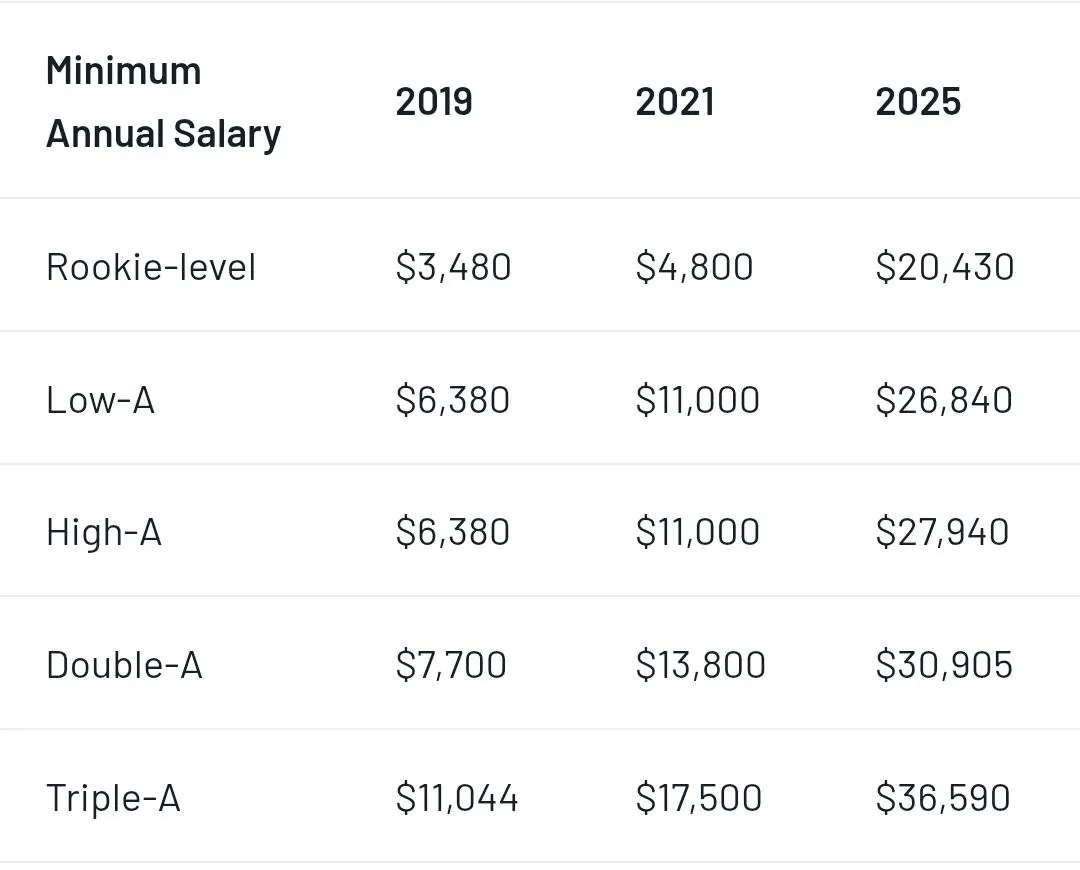Click the Rookie-level row label
This screenshot has height=870, width=1080.
coord(151,267)
